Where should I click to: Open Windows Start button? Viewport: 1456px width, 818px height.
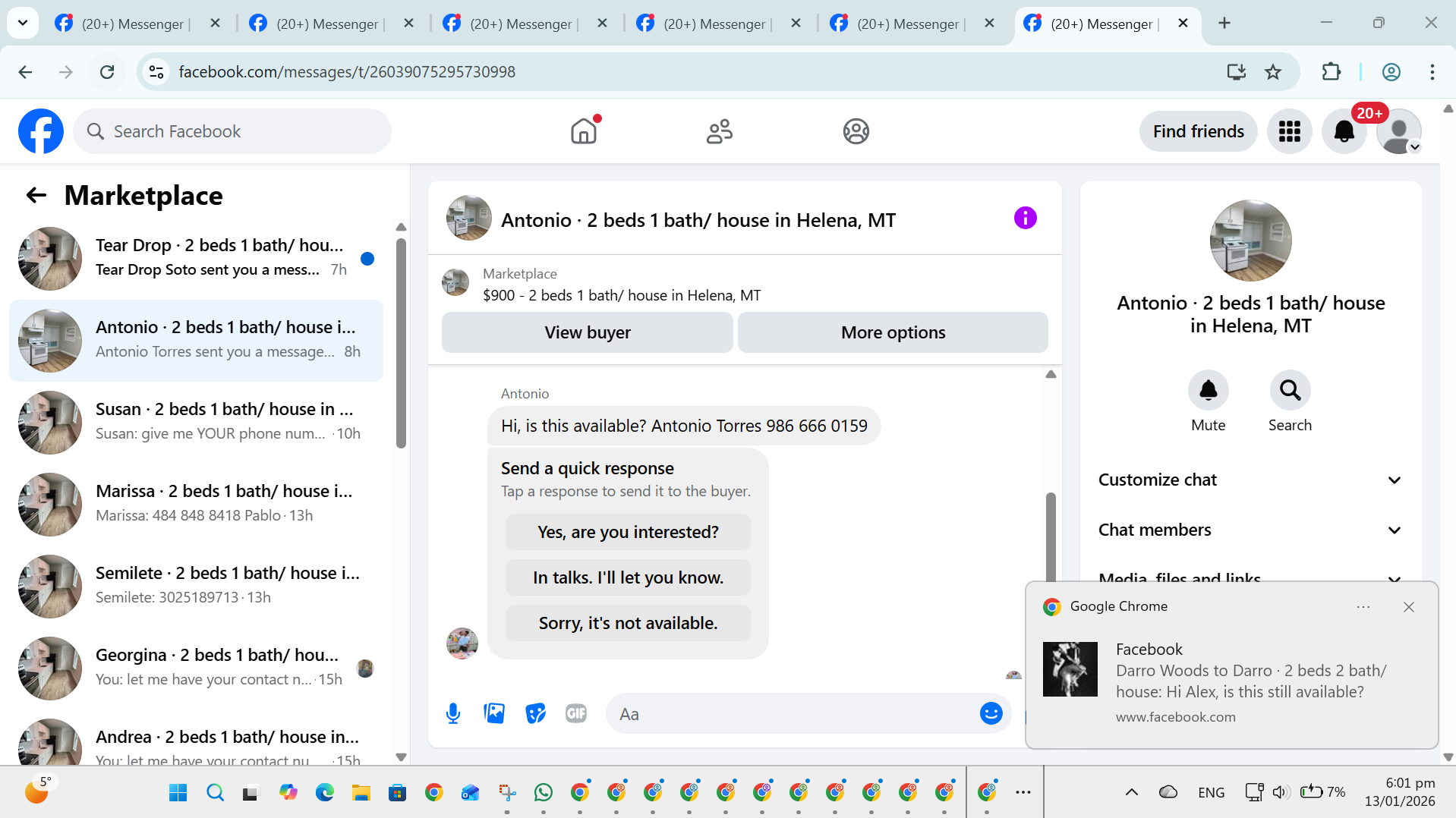pyautogui.click(x=178, y=792)
